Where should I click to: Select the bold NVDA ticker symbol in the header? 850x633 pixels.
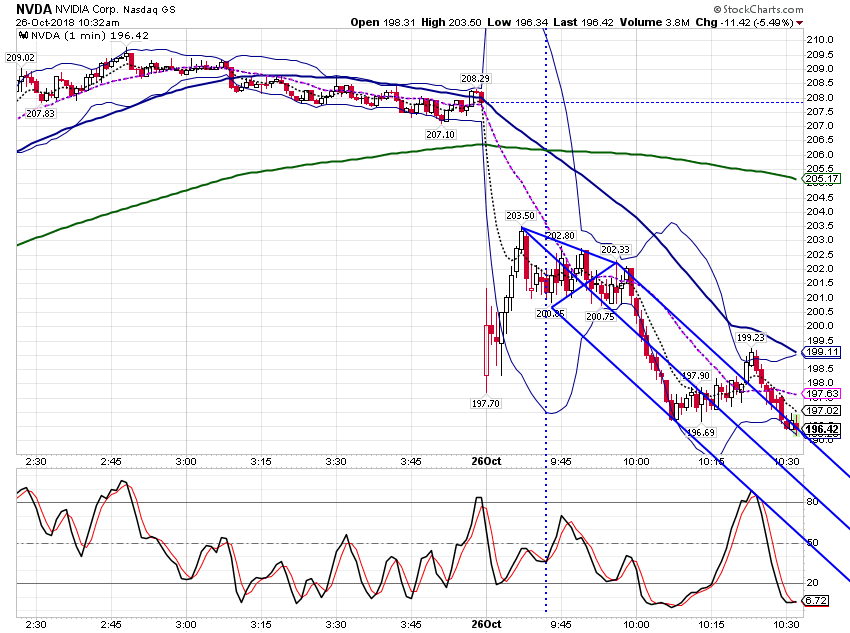tap(34, 9)
